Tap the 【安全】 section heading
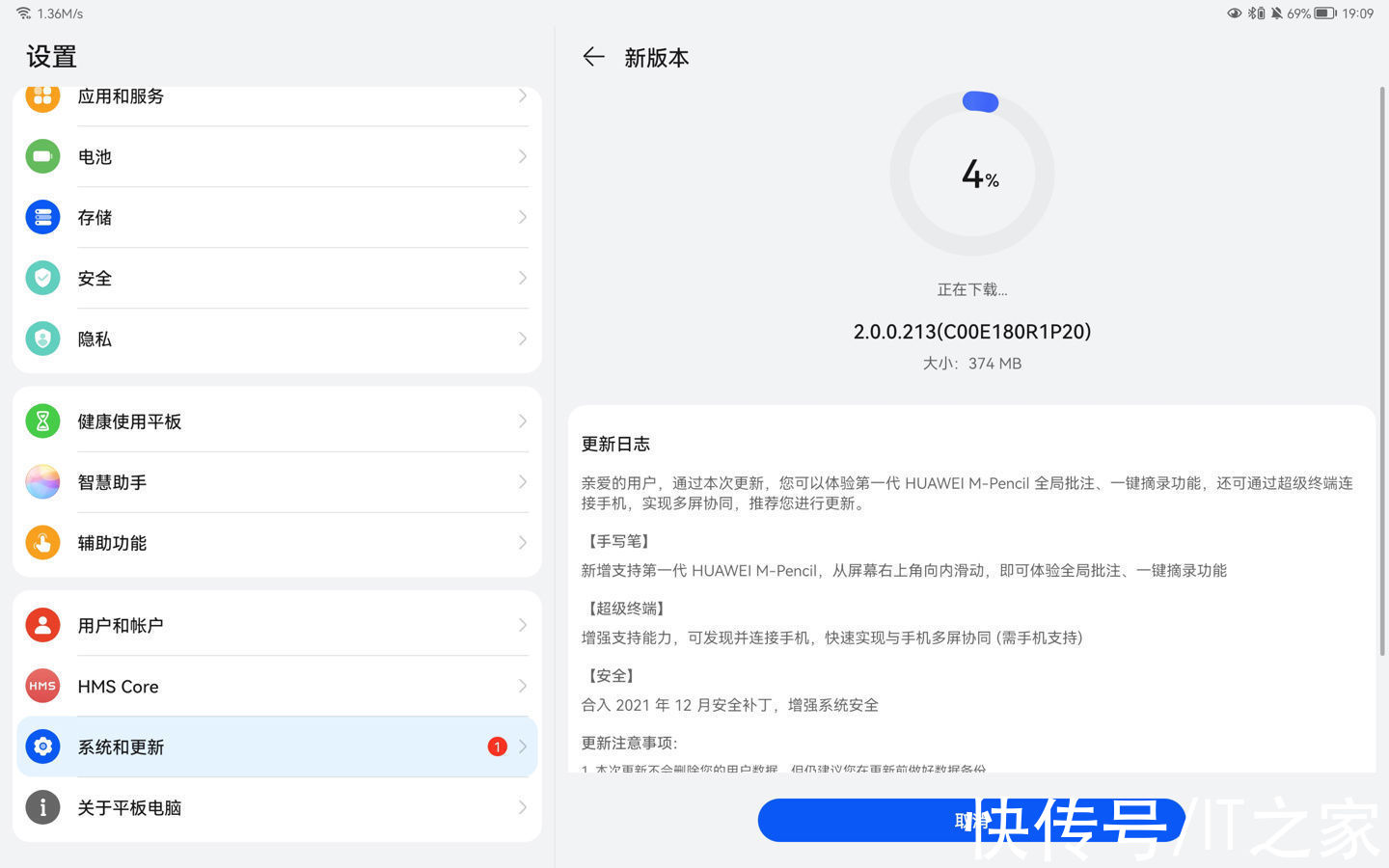This screenshot has height=868, width=1389. point(611,676)
